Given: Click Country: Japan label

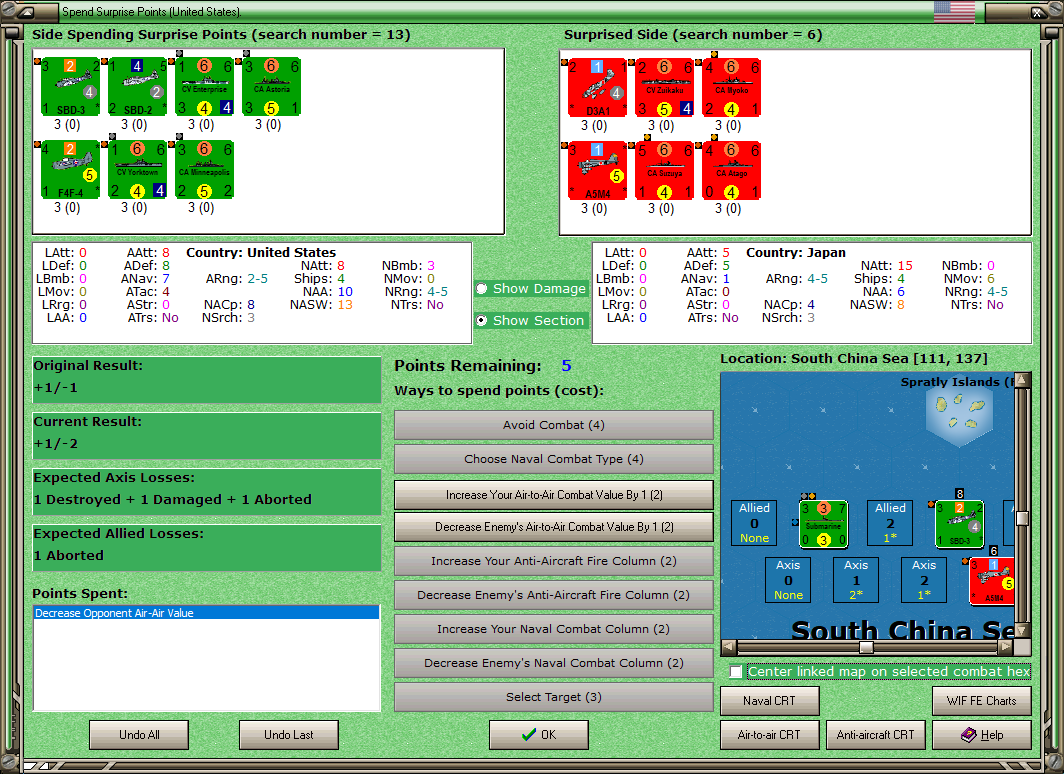Looking at the screenshot, I should point(796,252).
